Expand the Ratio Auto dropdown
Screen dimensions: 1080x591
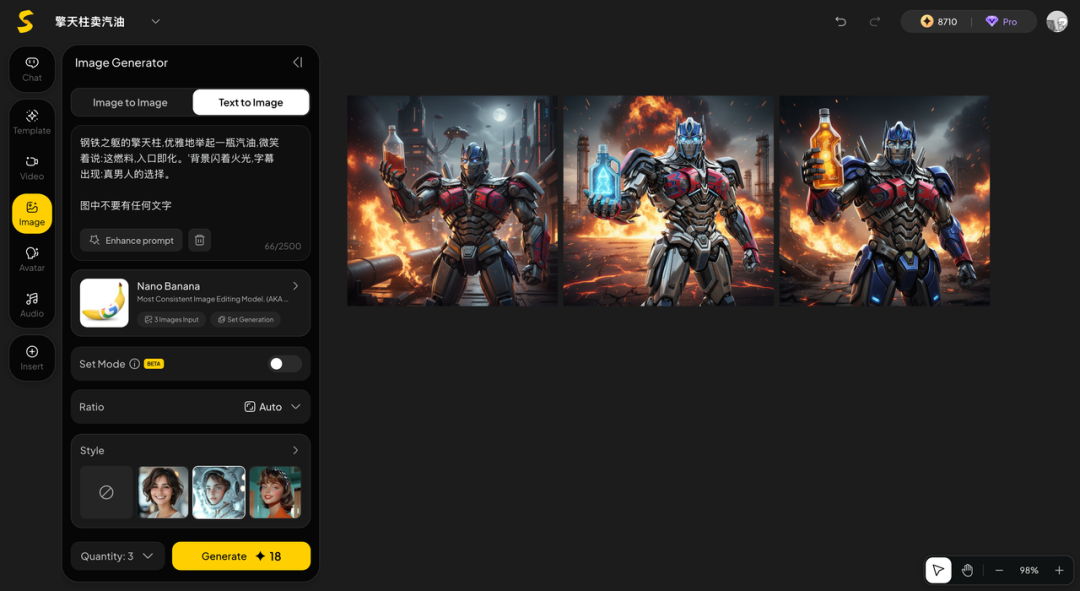[x=272, y=407]
